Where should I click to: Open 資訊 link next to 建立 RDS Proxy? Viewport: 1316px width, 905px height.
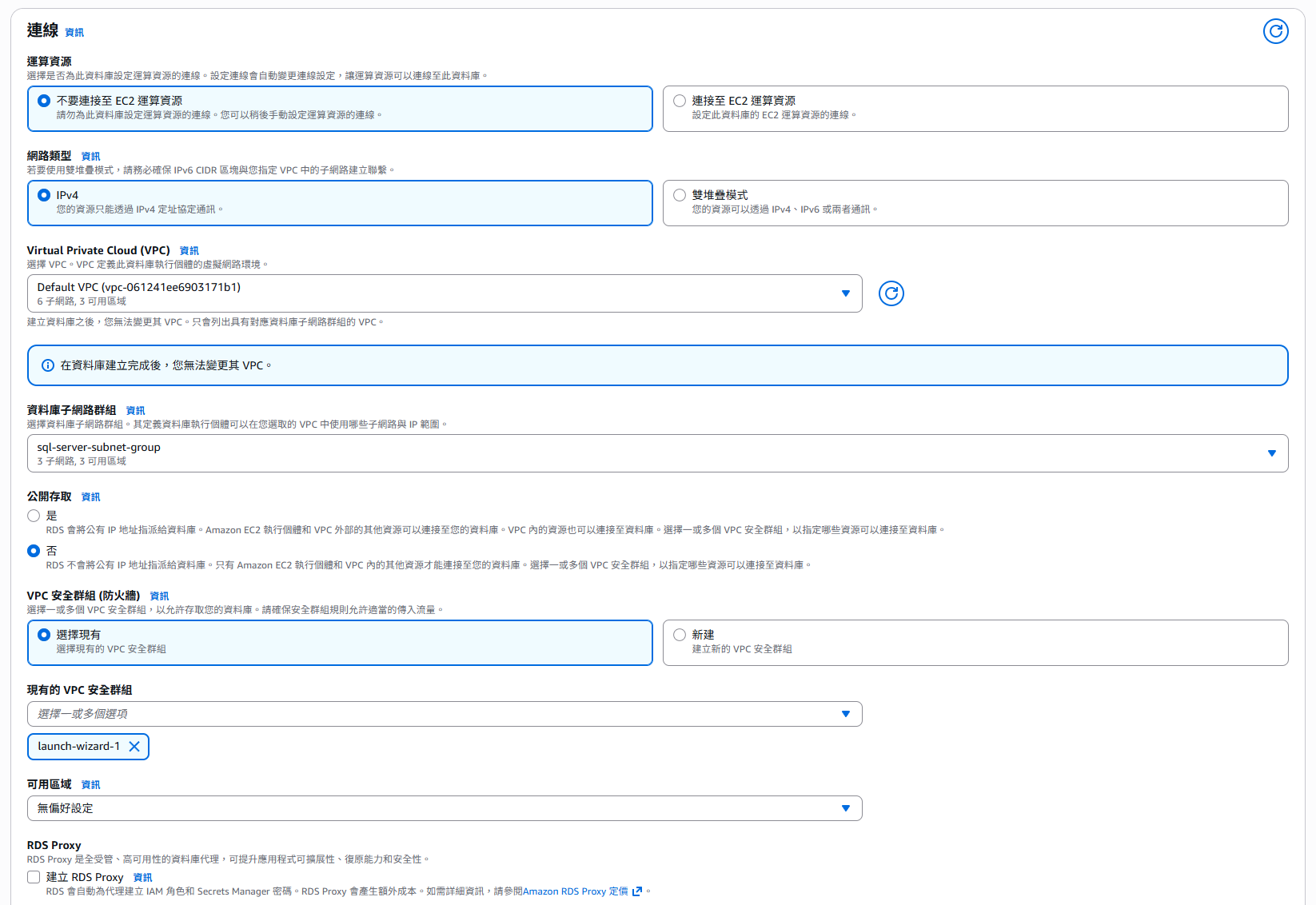pyautogui.click(x=143, y=878)
